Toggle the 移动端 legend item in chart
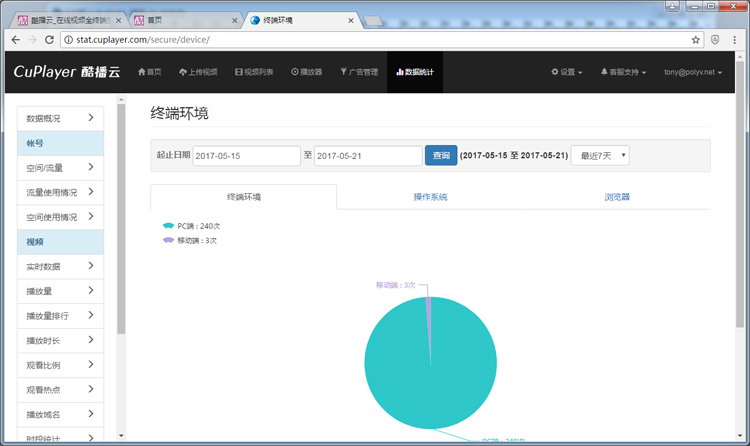Viewport: 750px width, 446px height. pos(190,240)
